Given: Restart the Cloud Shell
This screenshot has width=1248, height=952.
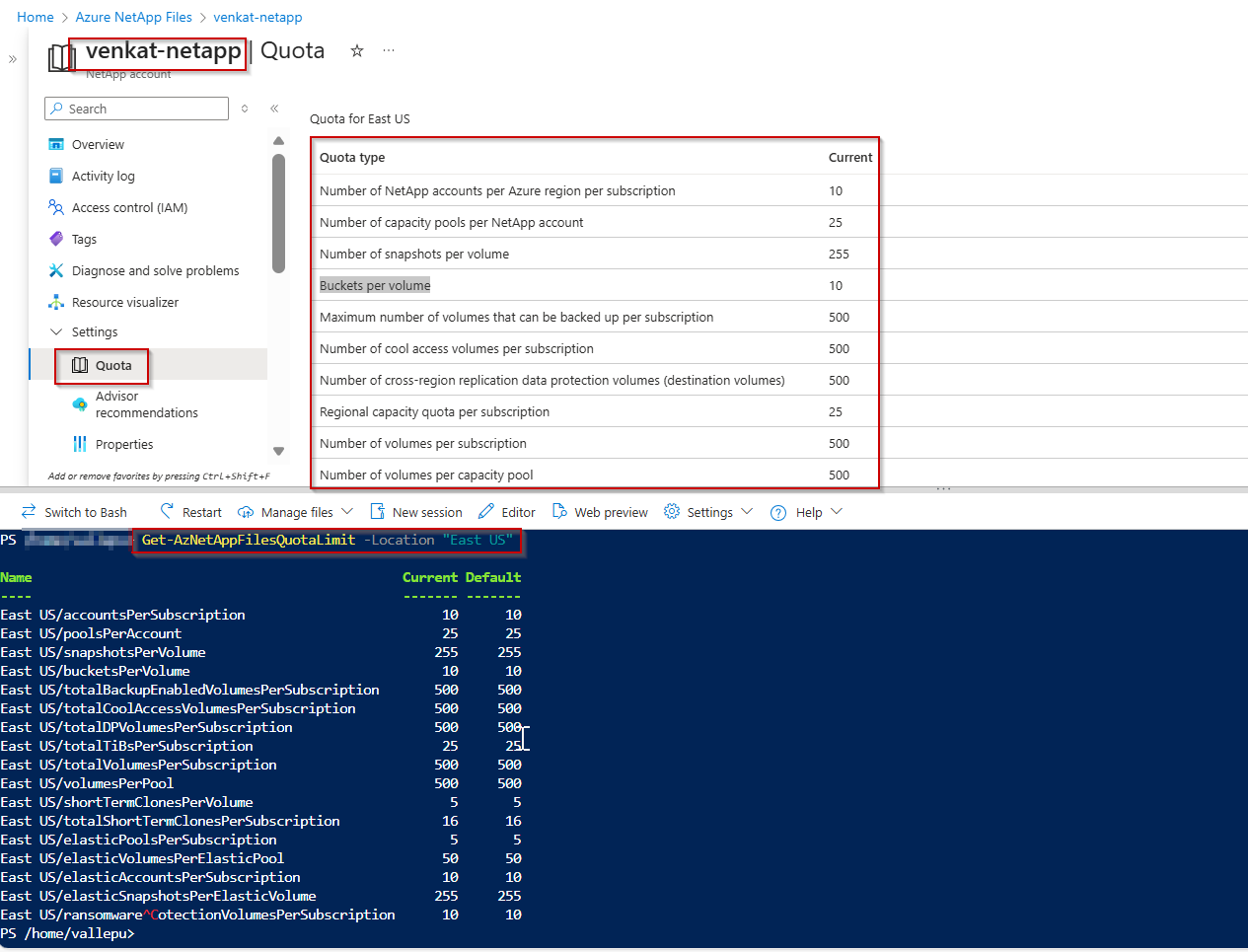Looking at the screenshot, I should pyautogui.click(x=190, y=512).
